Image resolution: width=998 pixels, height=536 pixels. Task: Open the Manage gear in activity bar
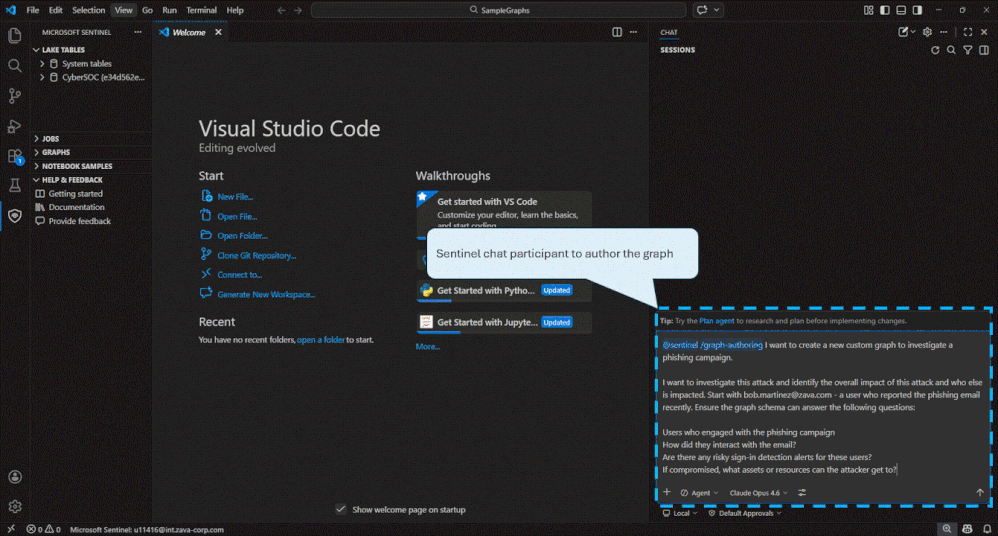click(15, 507)
